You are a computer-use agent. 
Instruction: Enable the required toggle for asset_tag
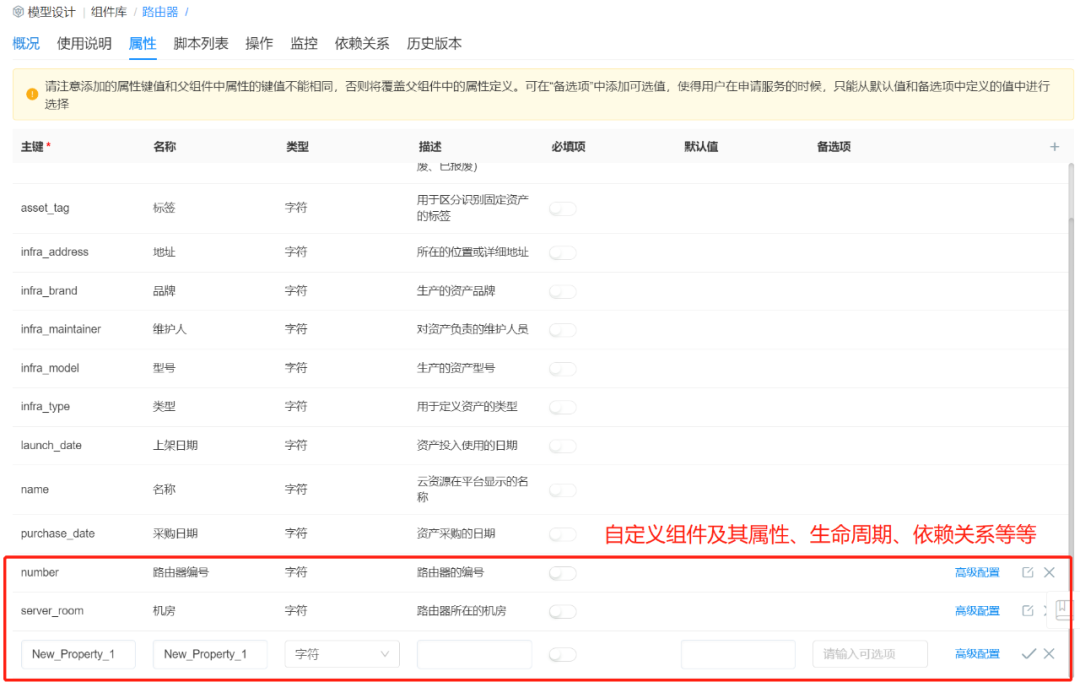tap(562, 208)
